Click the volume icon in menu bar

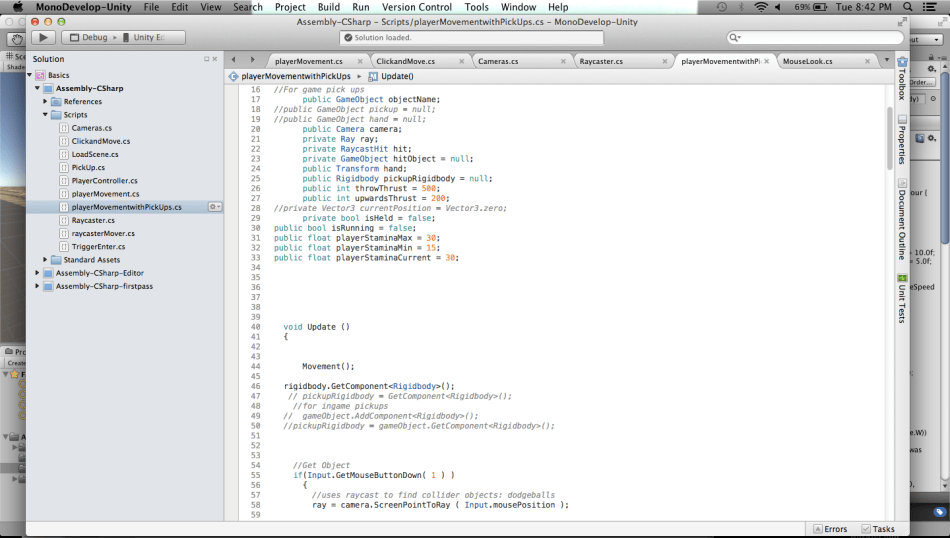(778, 7)
